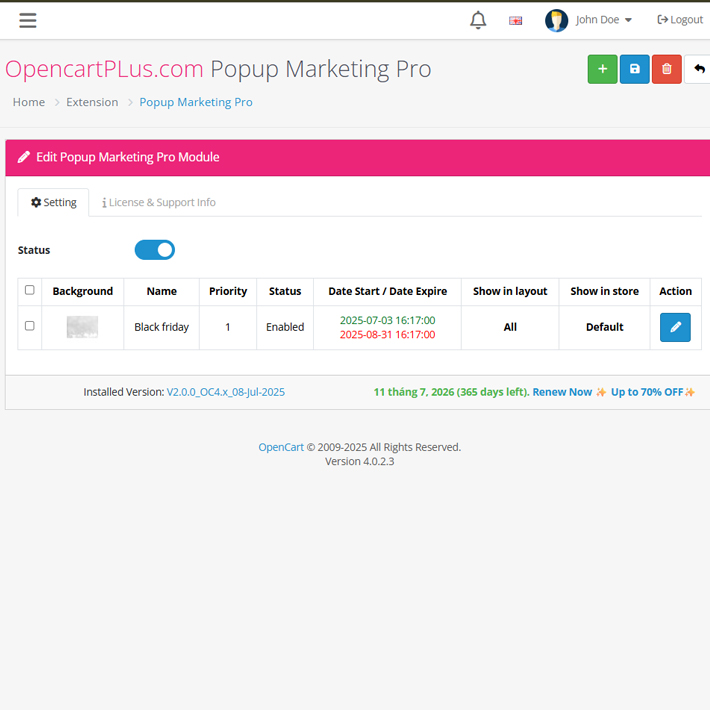Image resolution: width=710 pixels, height=710 pixels.
Task: Click the Date Start / Date Expire header
Action: pos(388,291)
